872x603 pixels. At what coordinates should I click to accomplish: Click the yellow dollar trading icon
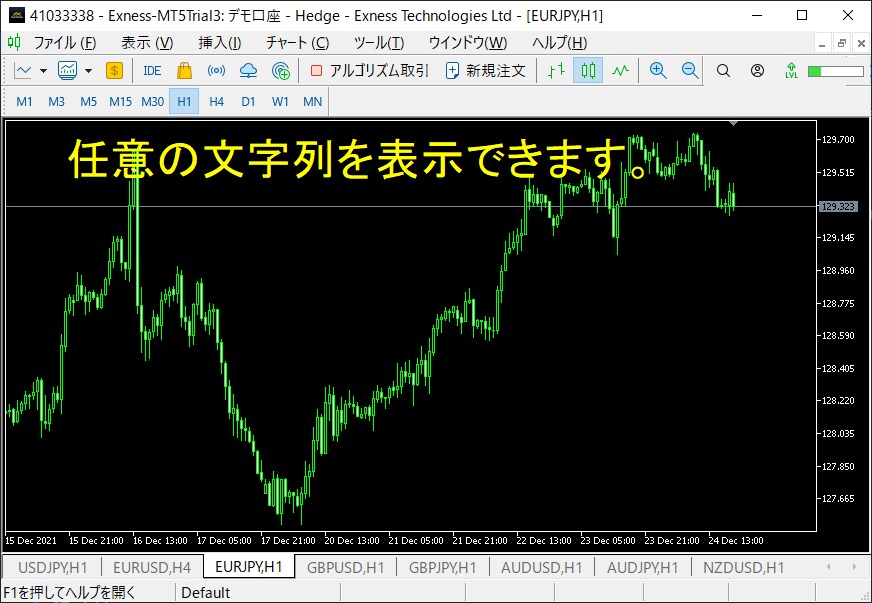(x=114, y=71)
